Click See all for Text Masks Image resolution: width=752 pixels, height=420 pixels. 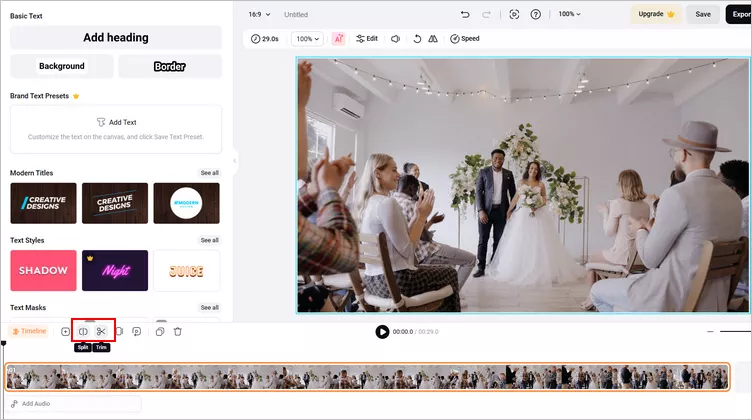(x=210, y=307)
